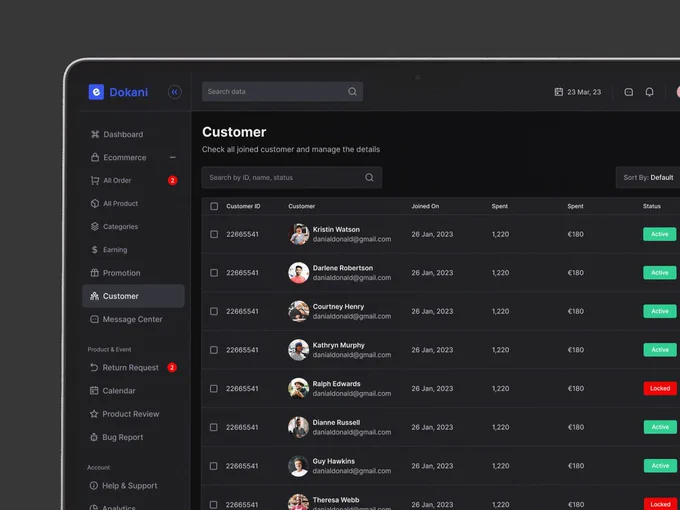
Task: Click the red 2 badge on All Order
Action: point(173,180)
